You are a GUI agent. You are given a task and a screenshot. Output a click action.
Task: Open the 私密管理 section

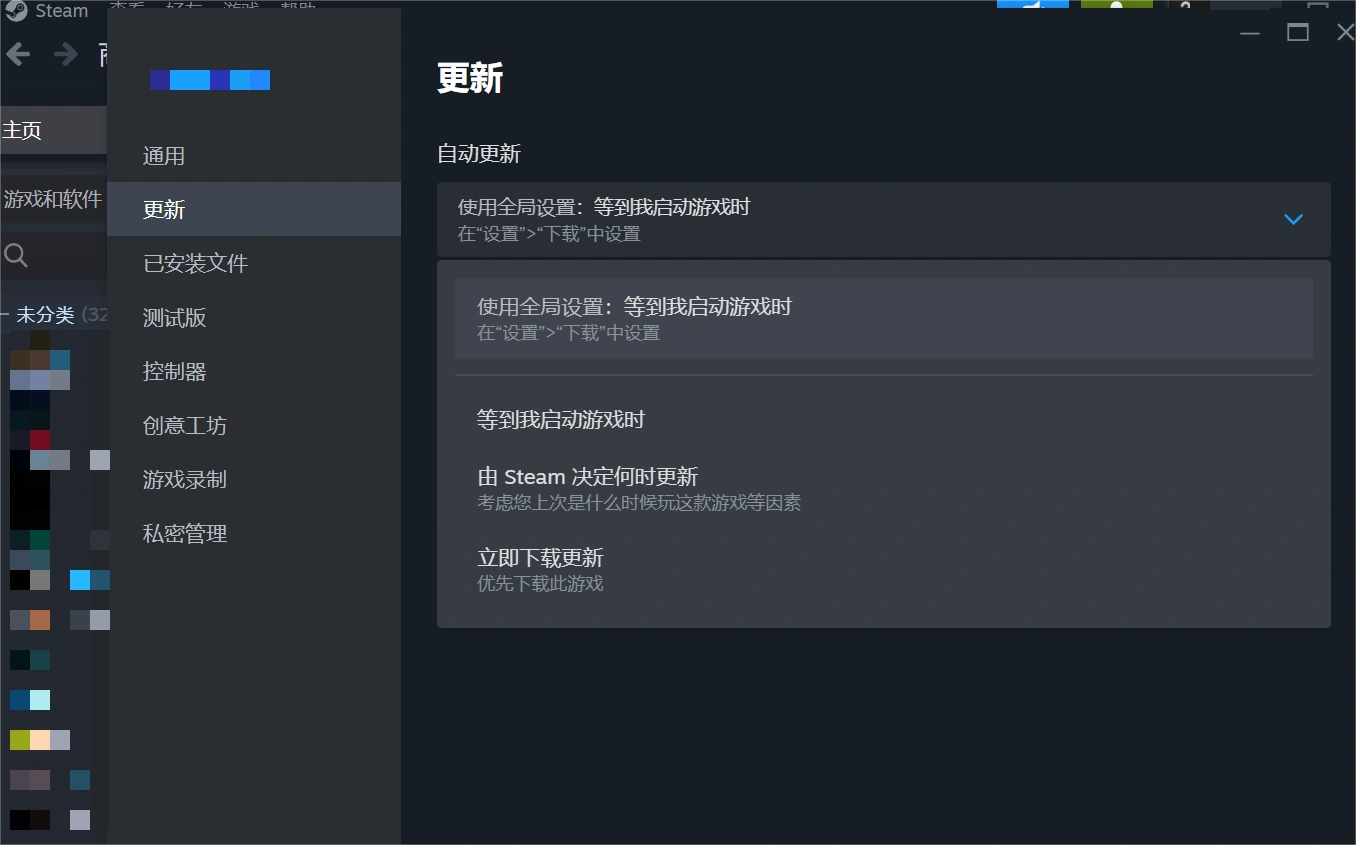click(185, 533)
